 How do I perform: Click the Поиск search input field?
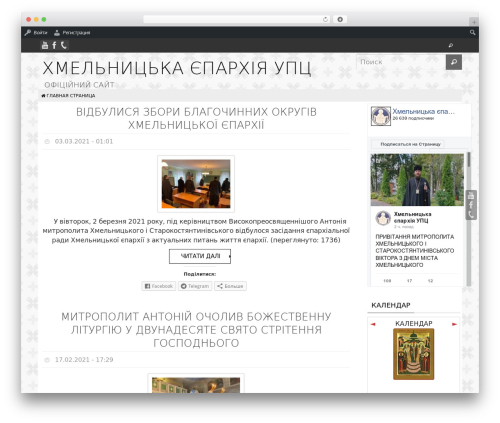[401, 62]
